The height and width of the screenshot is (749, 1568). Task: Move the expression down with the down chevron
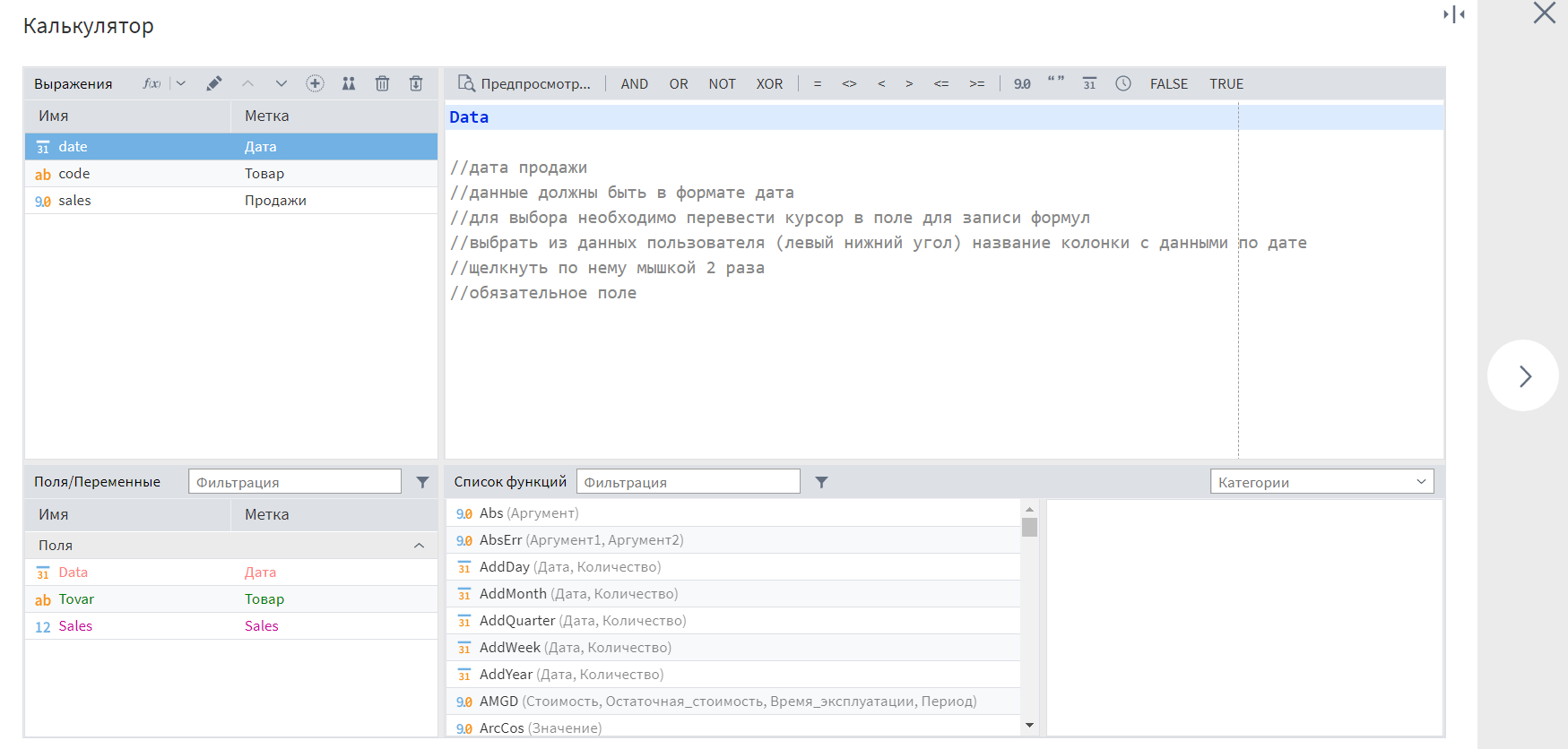282,83
